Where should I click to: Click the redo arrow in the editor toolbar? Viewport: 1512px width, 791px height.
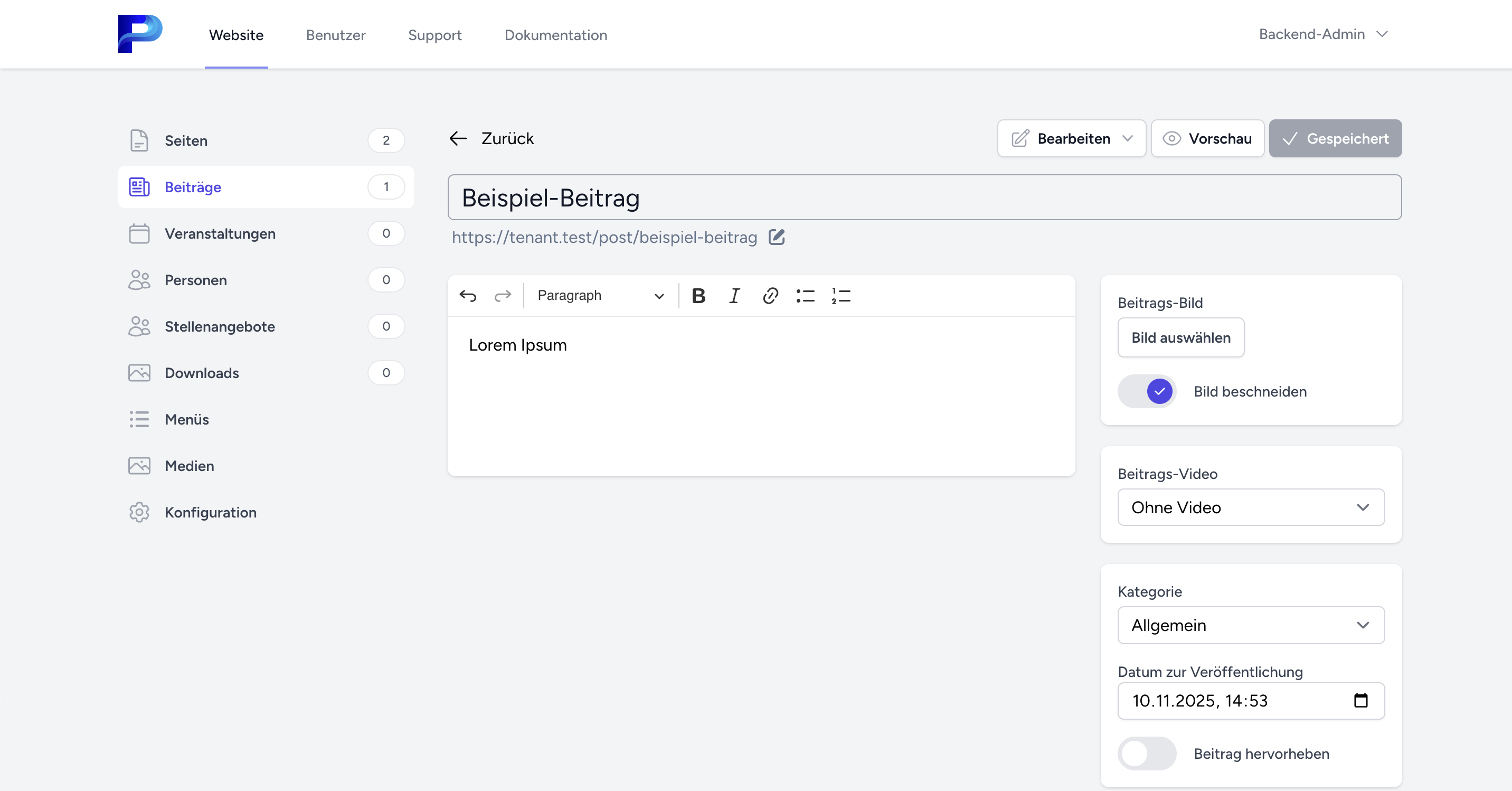point(503,296)
